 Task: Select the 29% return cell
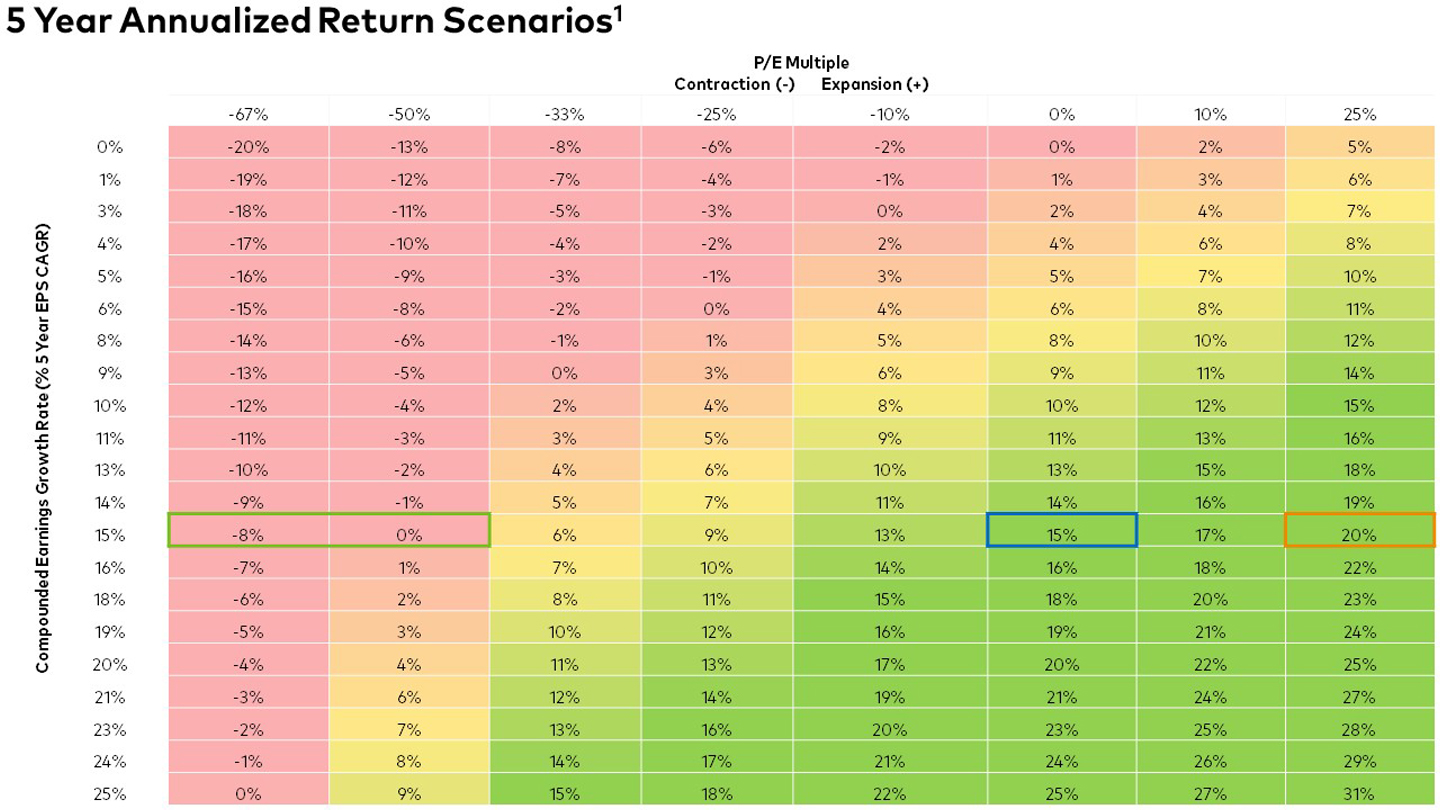1360,762
